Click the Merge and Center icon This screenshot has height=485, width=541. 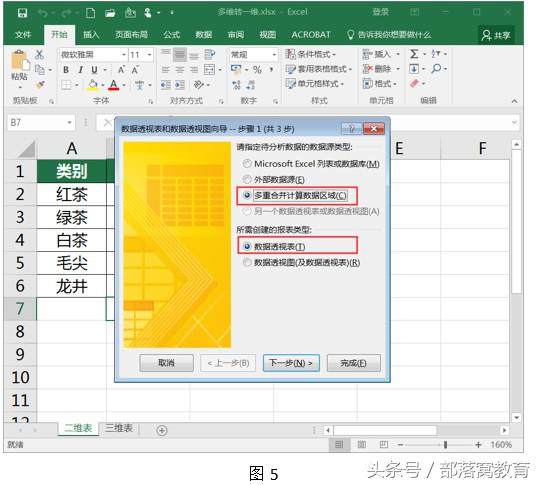coord(209,70)
